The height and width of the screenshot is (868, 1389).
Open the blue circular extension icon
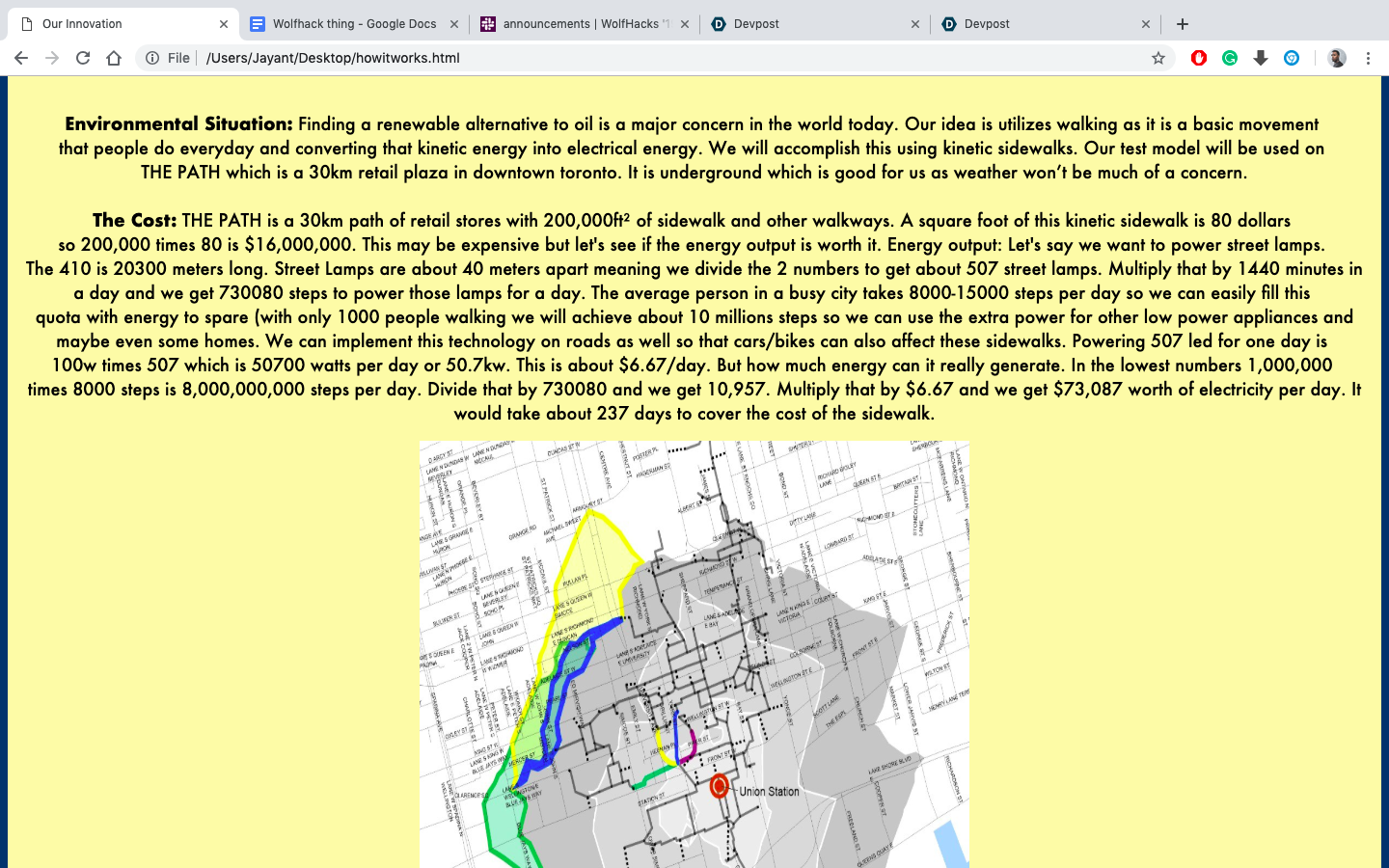click(1292, 58)
